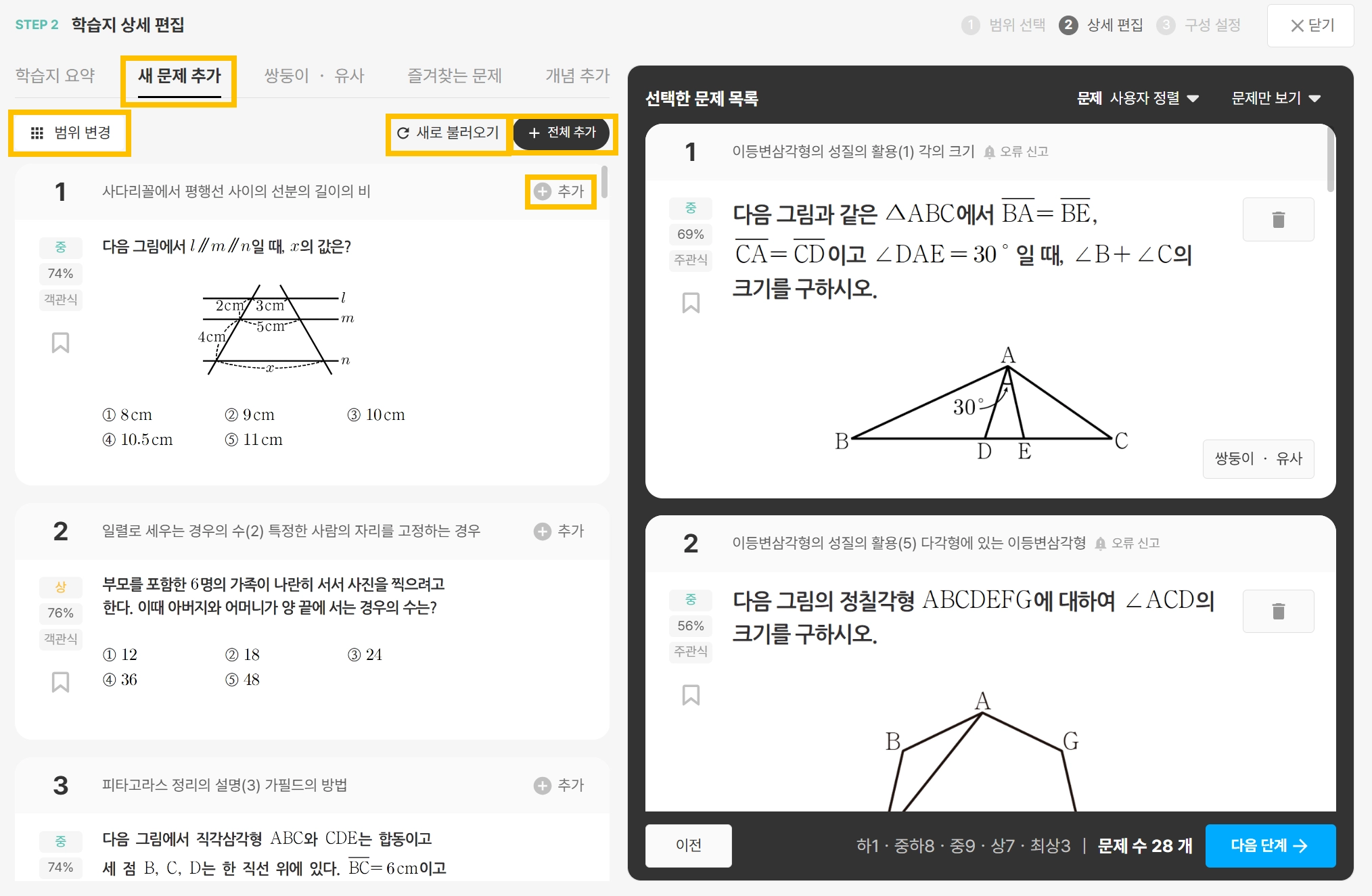Open 쌍둥이 · 유사 for selected problem 1
The height and width of the screenshot is (896, 1372).
tap(1258, 459)
